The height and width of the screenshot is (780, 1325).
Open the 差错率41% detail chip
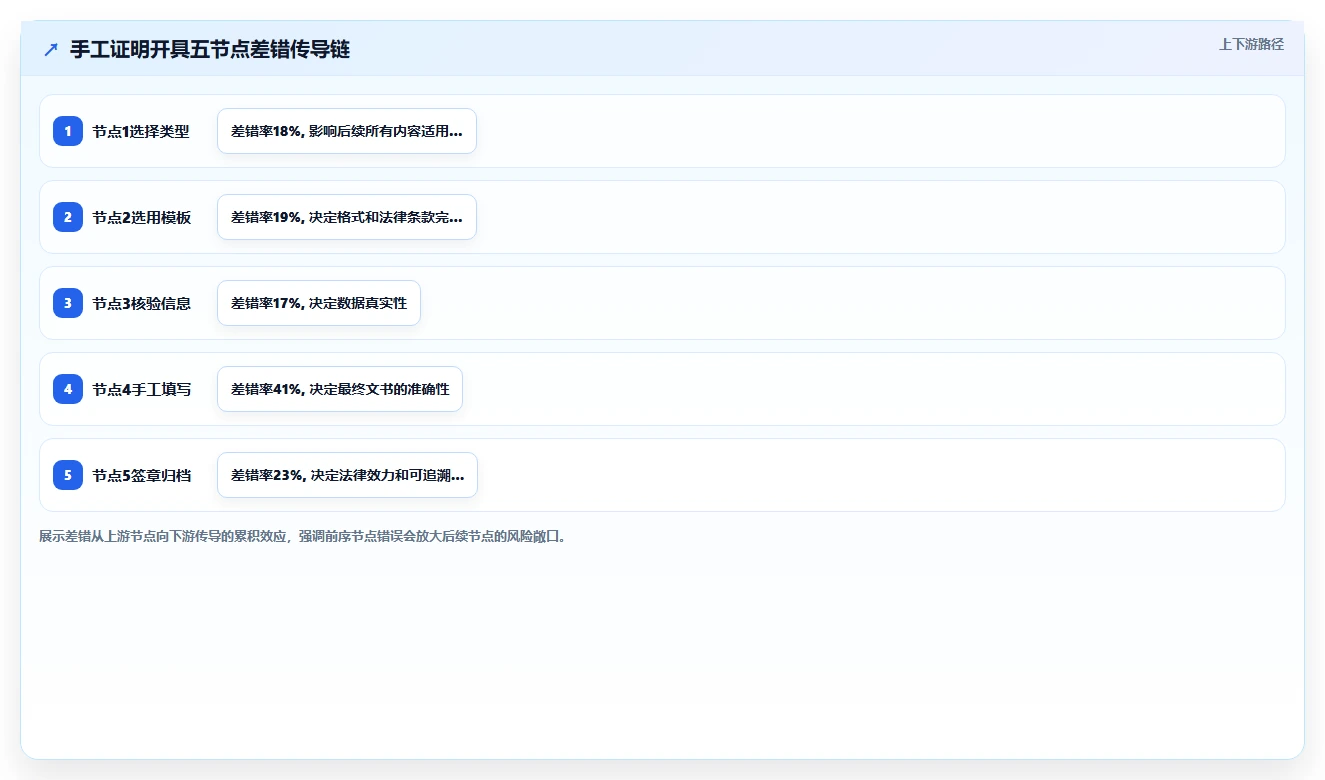click(340, 389)
